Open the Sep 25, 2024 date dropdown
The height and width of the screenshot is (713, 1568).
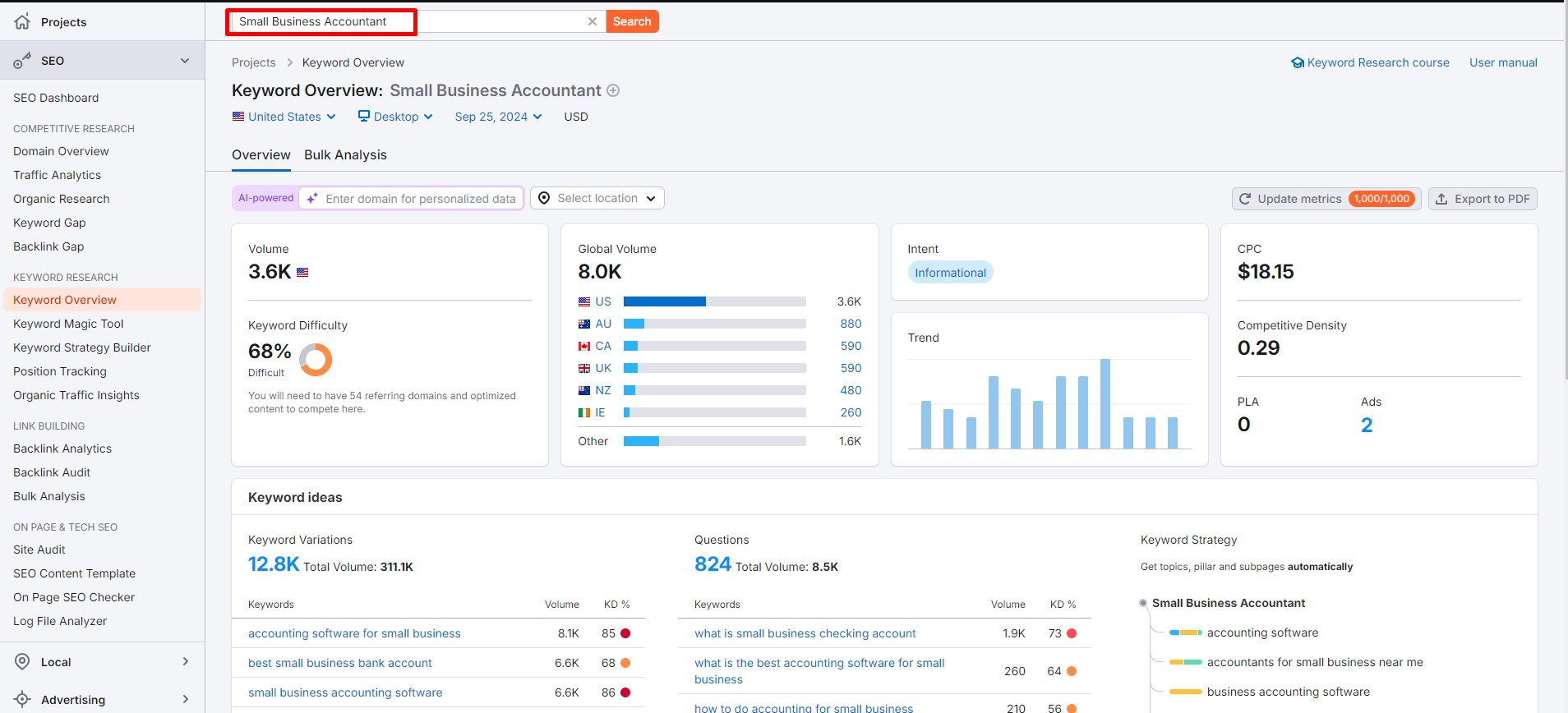point(499,117)
